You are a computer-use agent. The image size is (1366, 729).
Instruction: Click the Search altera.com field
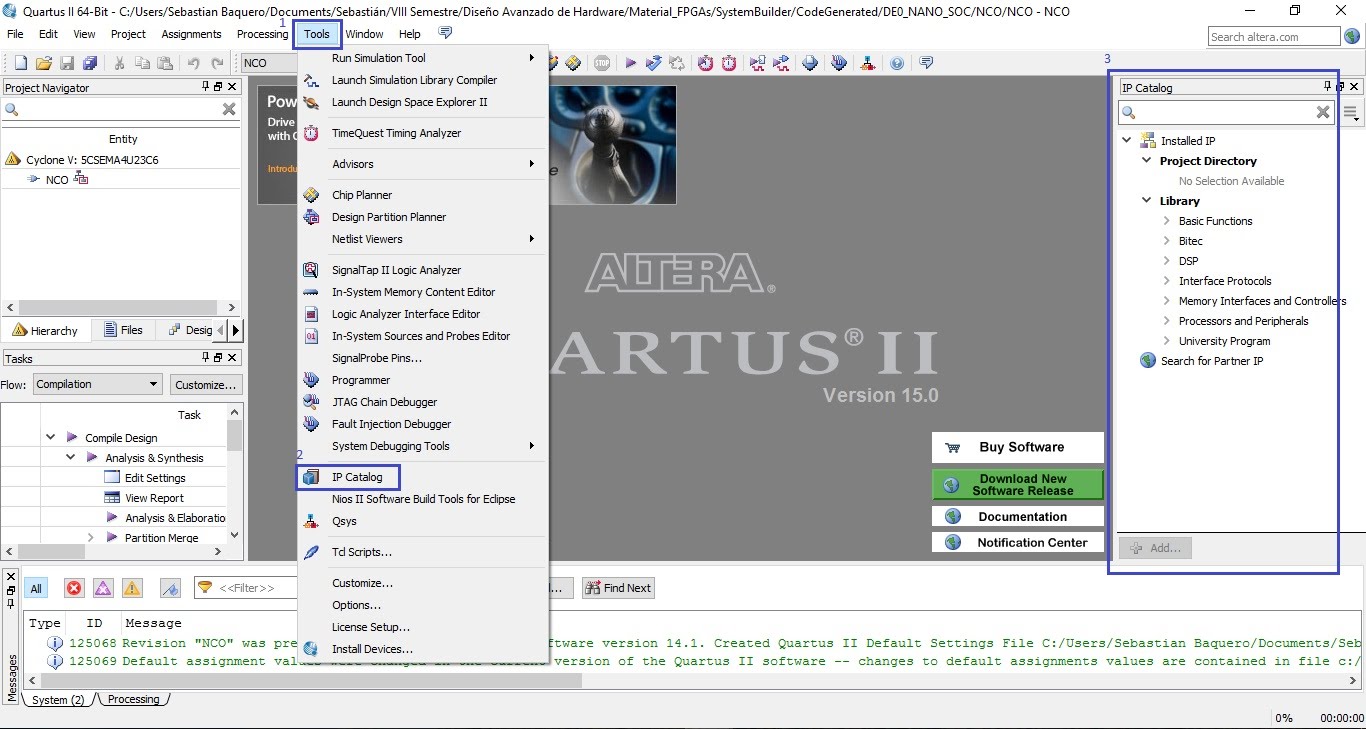point(1274,37)
